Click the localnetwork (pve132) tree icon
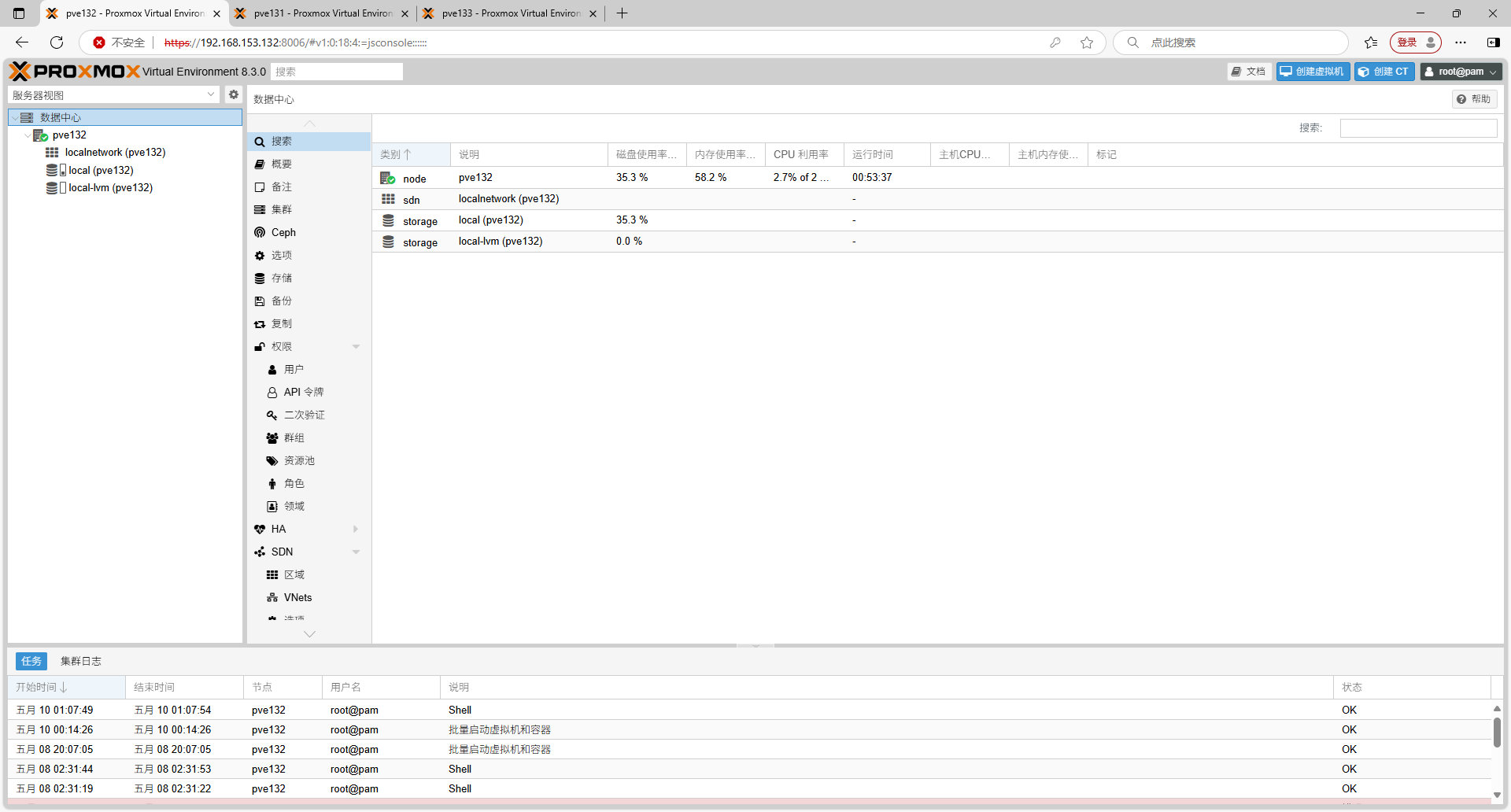The width and height of the screenshot is (1511, 812). [52, 153]
